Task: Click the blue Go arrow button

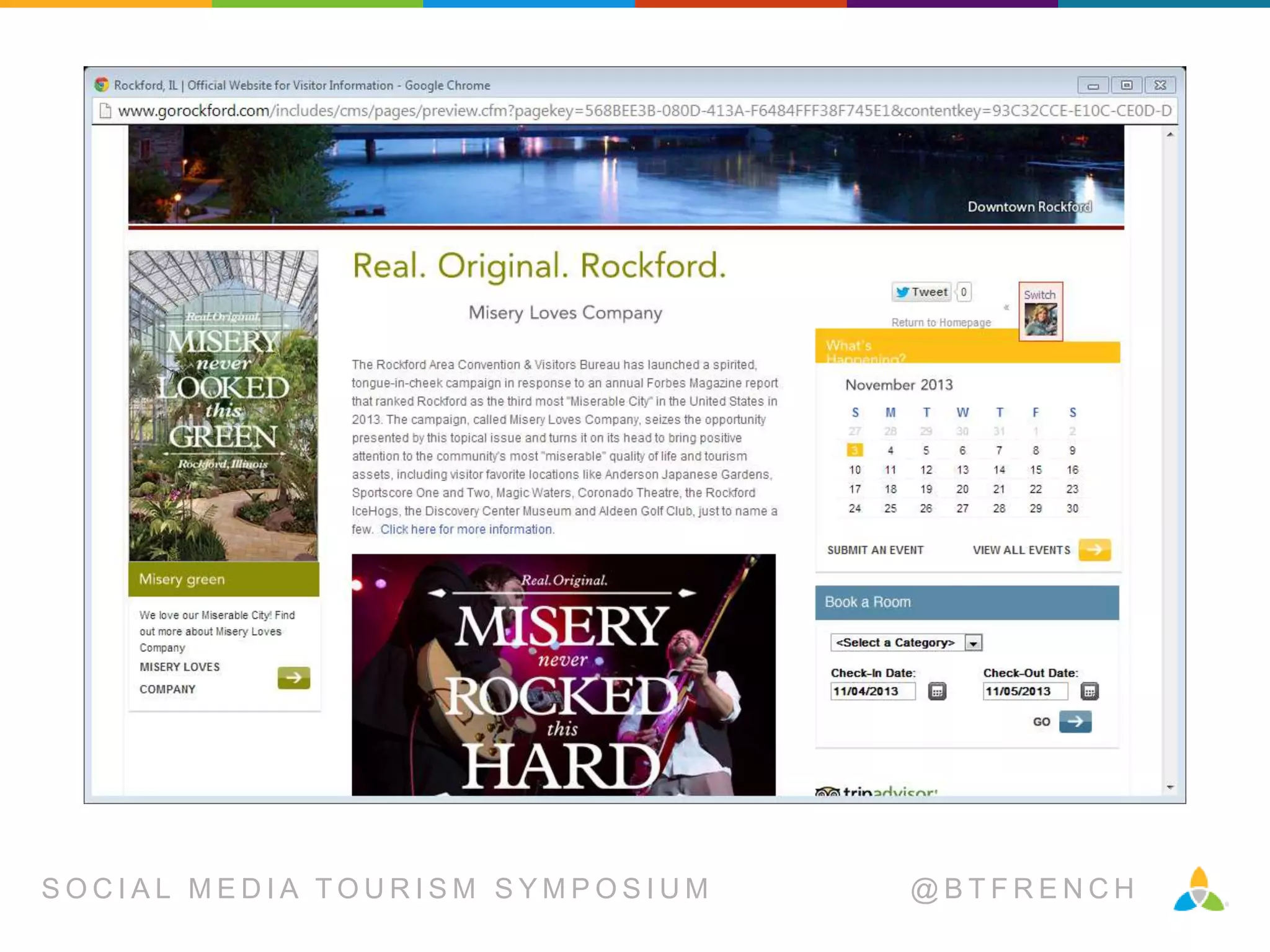Action: pyautogui.click(x=1075, y=721)
